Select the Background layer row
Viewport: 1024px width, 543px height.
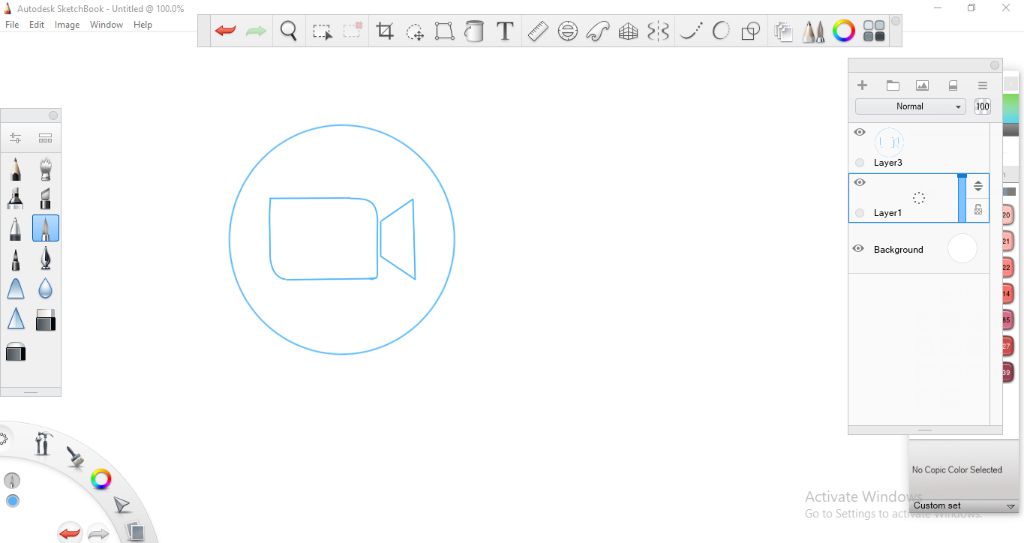[919, 249]
